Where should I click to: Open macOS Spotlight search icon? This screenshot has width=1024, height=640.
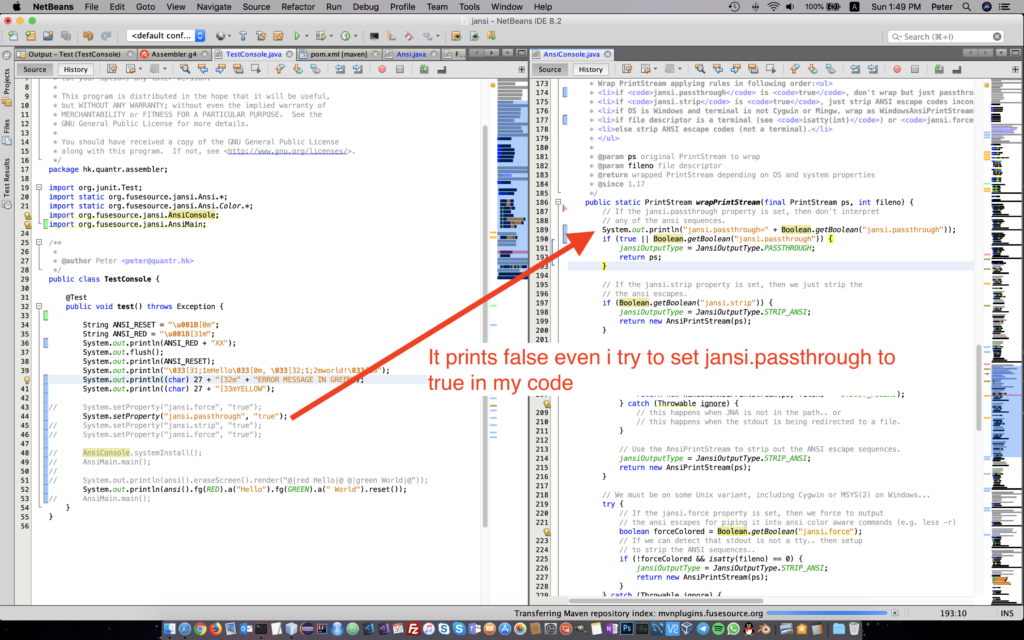point(967,7)
